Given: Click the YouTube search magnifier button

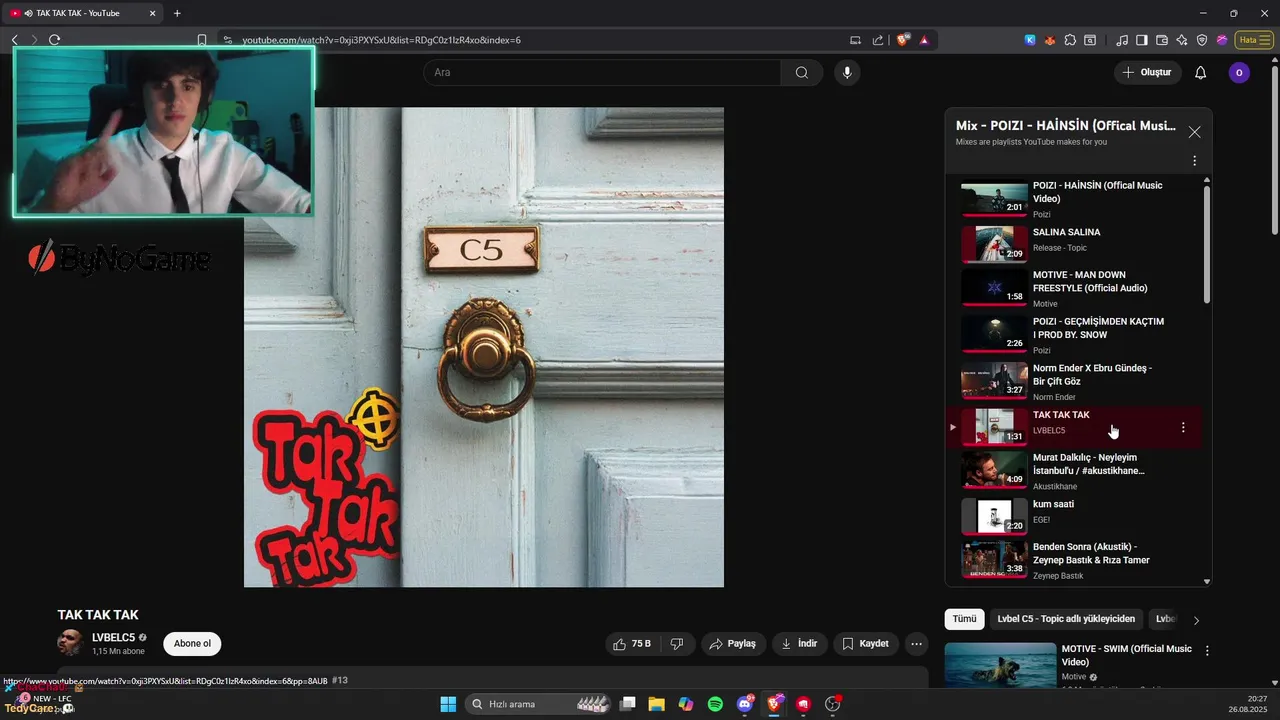Looking at the screenshot, I should pos(801,72).
